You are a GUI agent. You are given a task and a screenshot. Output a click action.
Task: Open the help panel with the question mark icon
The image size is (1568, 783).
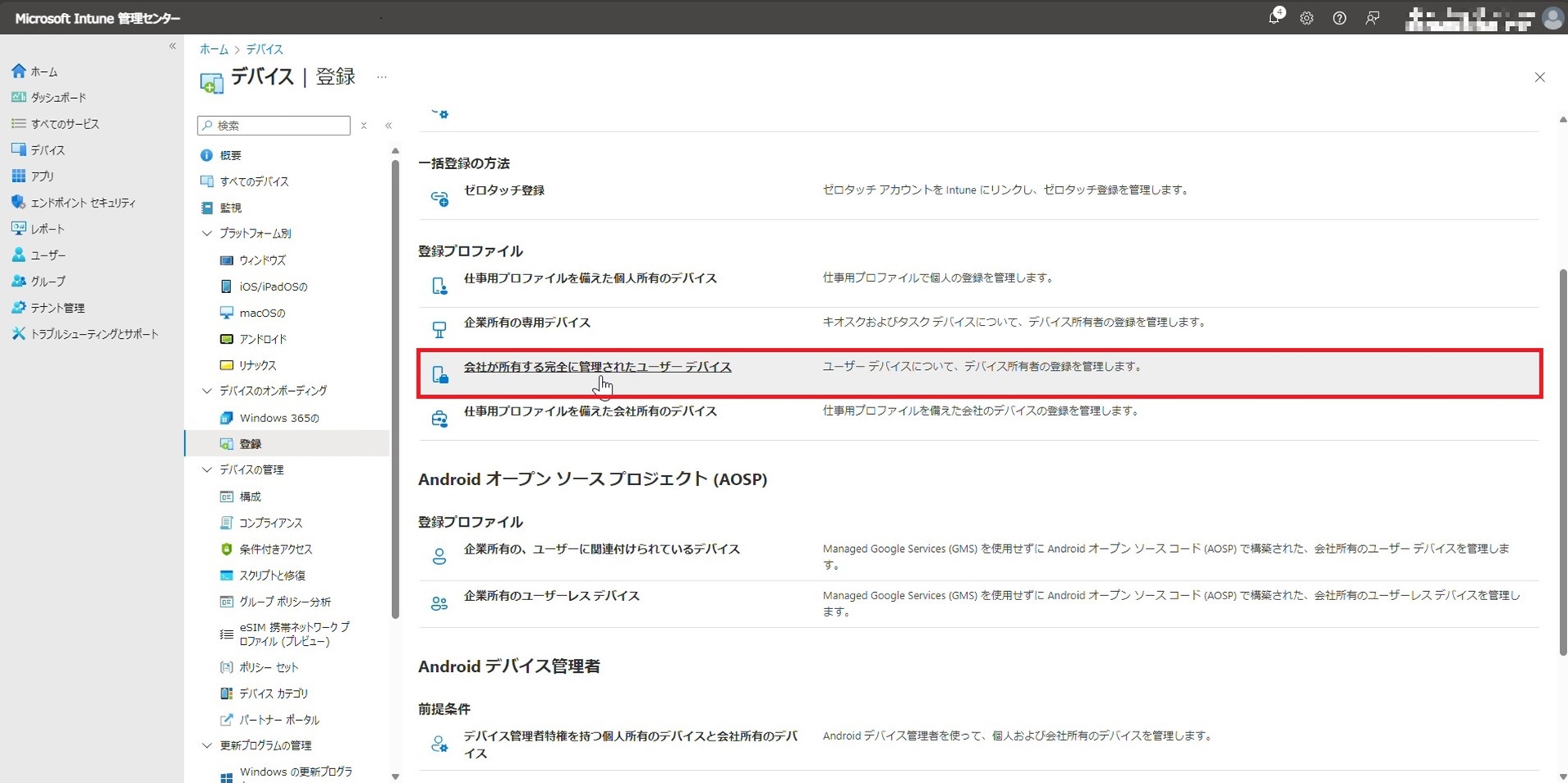point(1339,17)
